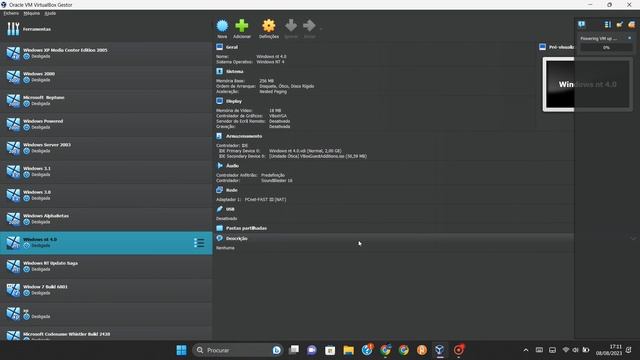Collapse the Descrição section with its chevron
The image size is (640, 360).
(633, 238)
